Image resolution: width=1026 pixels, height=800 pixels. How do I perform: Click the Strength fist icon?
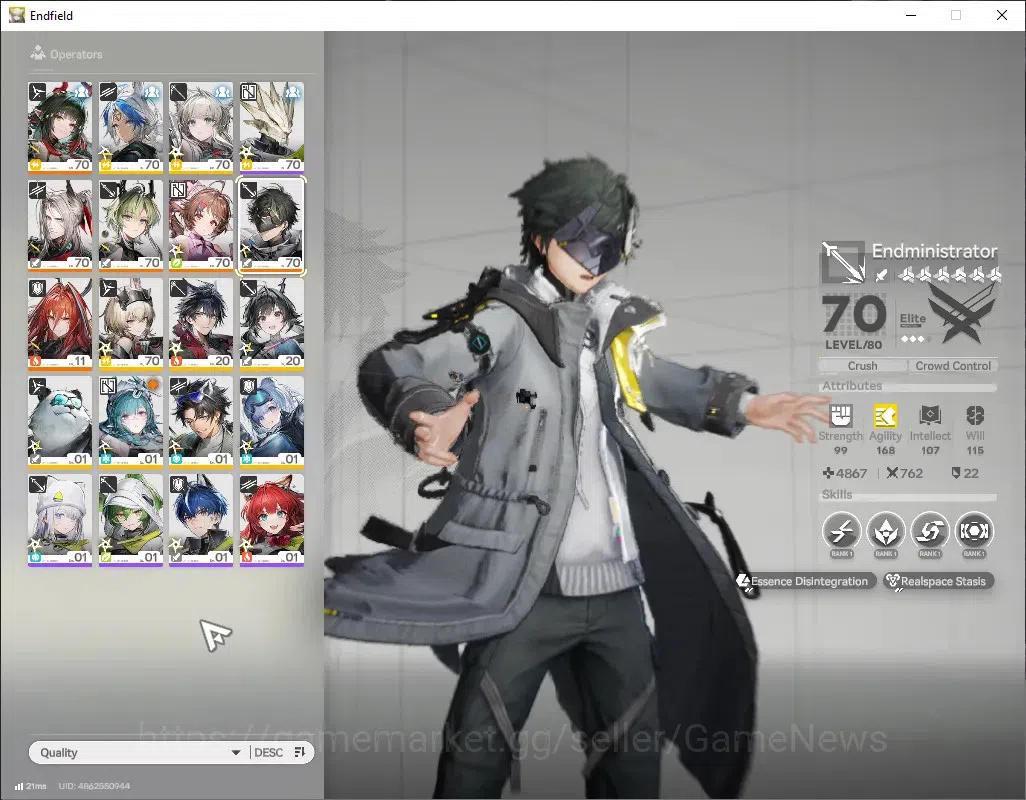click(x=840, y=415)
